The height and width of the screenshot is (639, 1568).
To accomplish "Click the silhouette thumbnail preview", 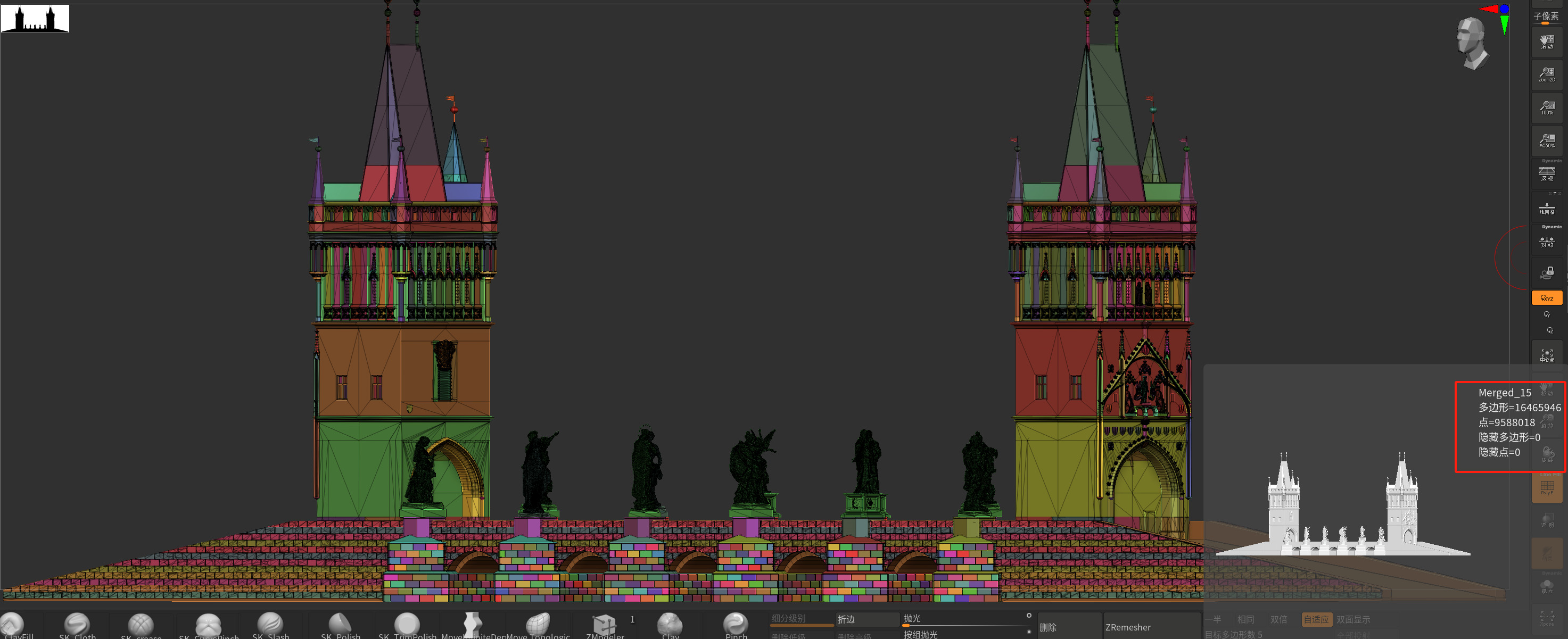I will [35, 18].
